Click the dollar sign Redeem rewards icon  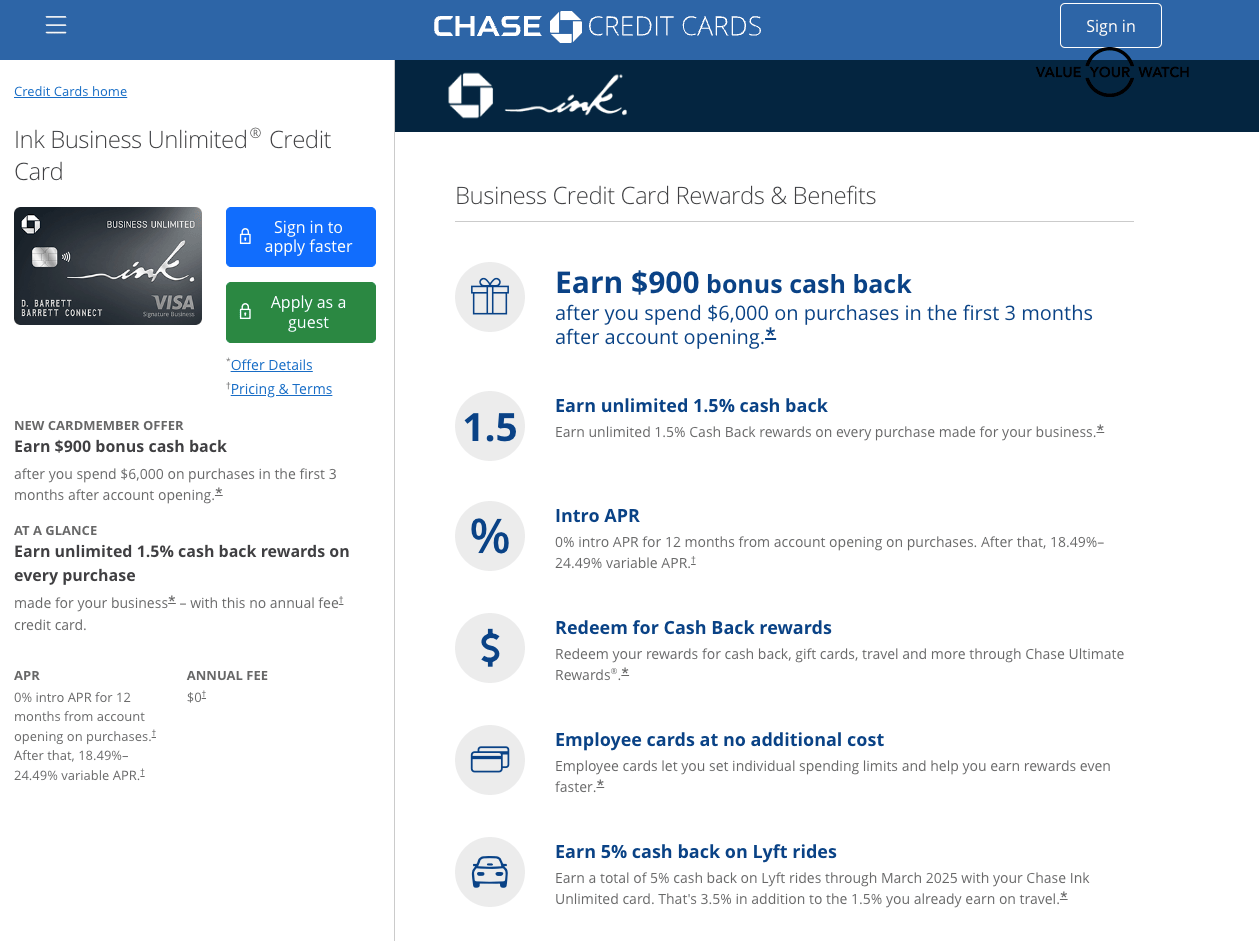click(490, 647)
